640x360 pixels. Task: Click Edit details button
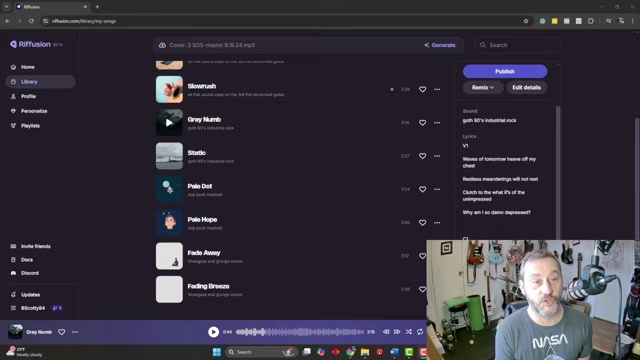click(x=527, y=87)
